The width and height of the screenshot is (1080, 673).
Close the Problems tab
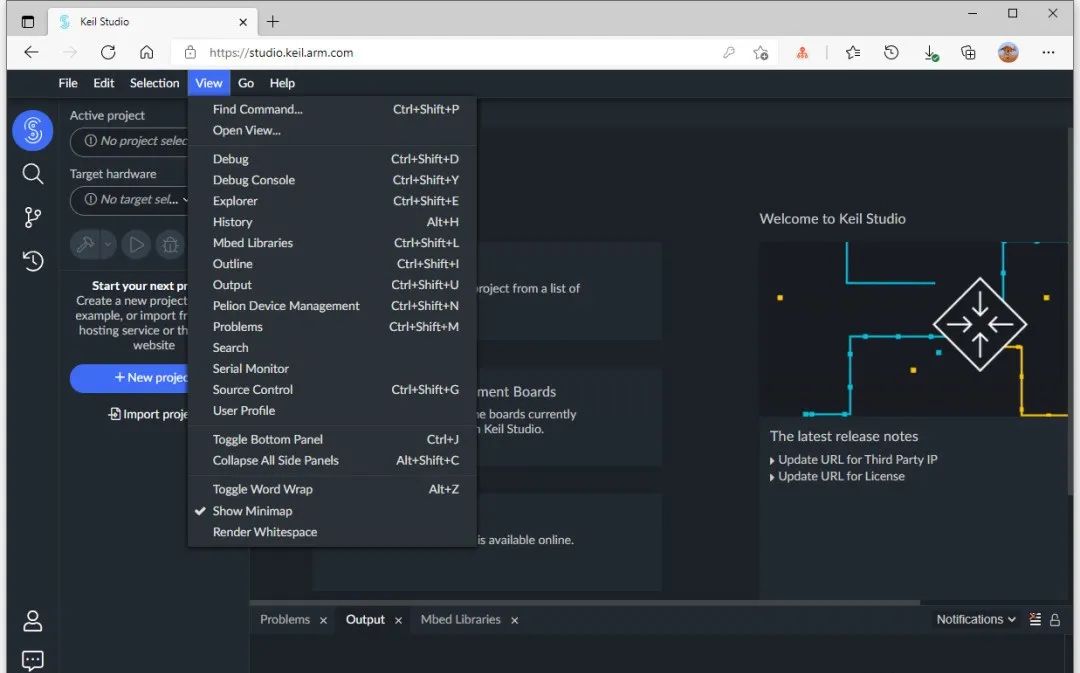(323, 620)
